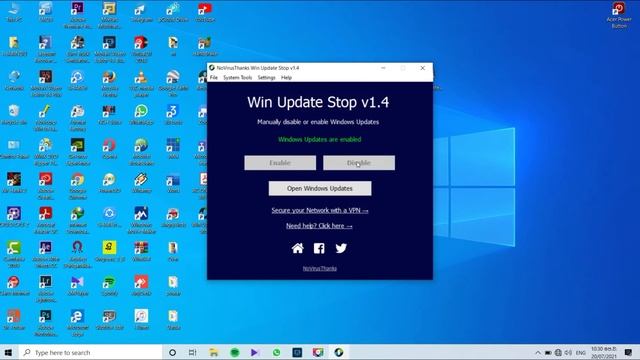This screenshot has height=360, width=640.
Task: Select the This PC desktop icon
Action: pyautogui.click(x=14, y=12)
